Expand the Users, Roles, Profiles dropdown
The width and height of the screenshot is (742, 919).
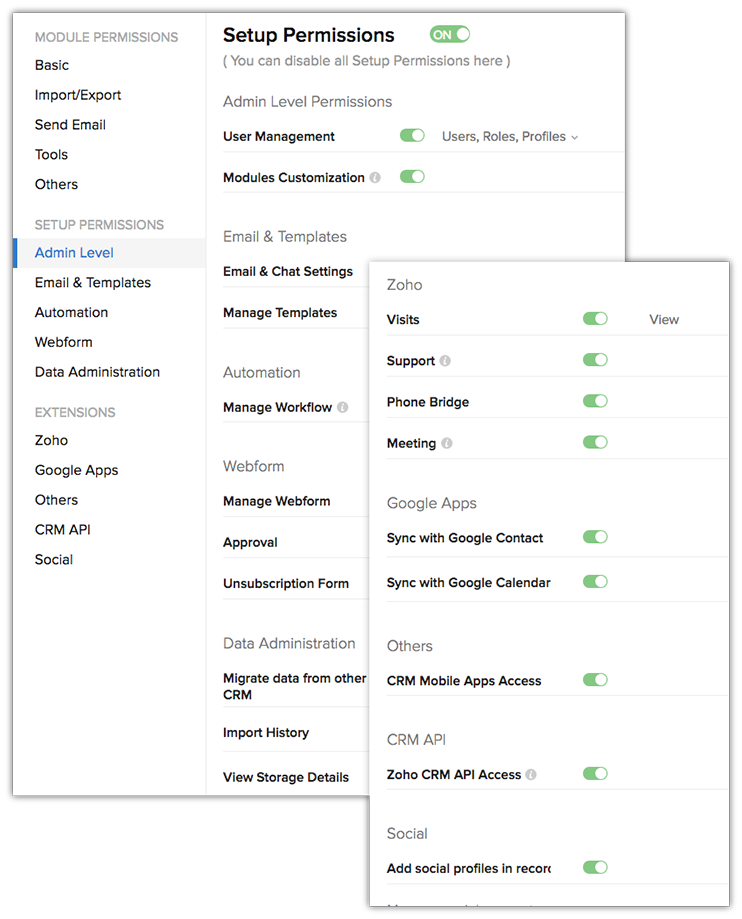pos(510,136)
